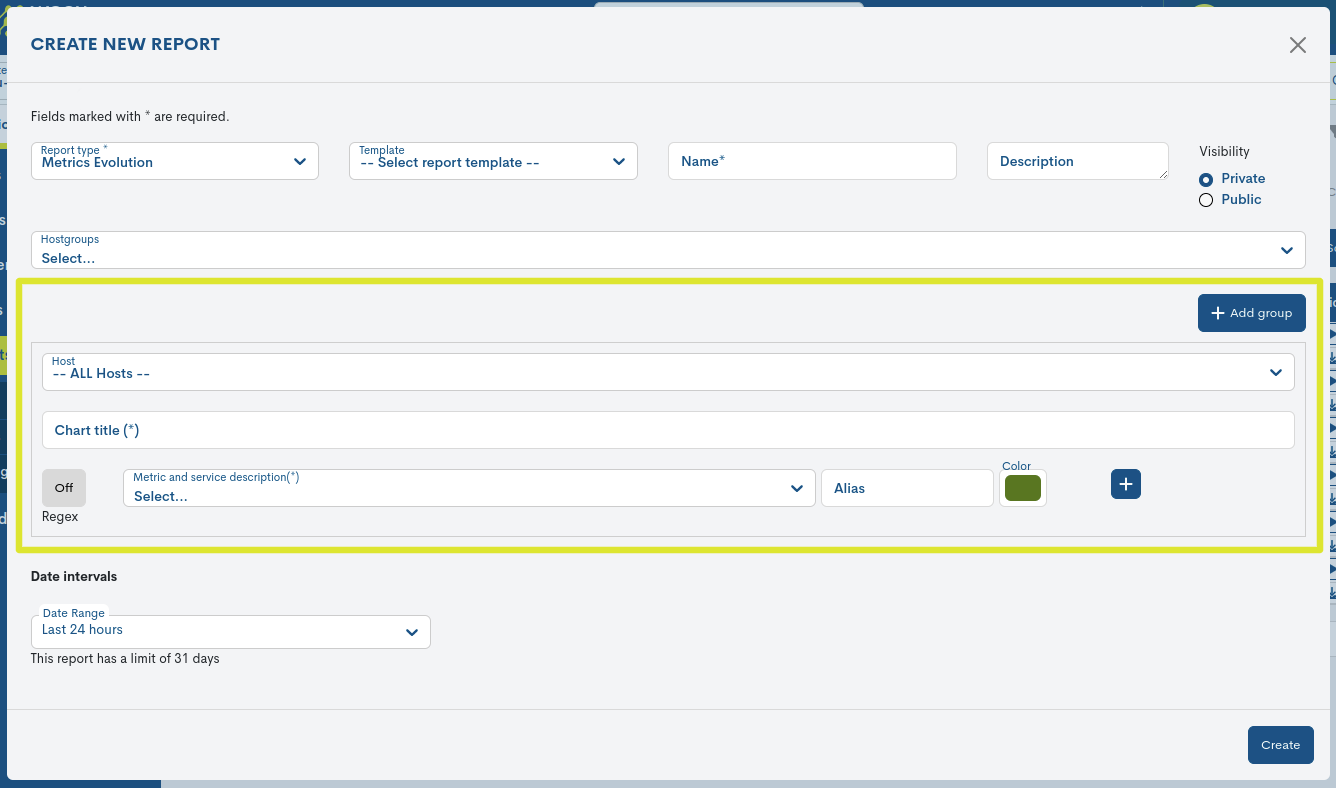Click the Report type chevron arrow
Screen dimensions: 1336x788
click(300, 161)
